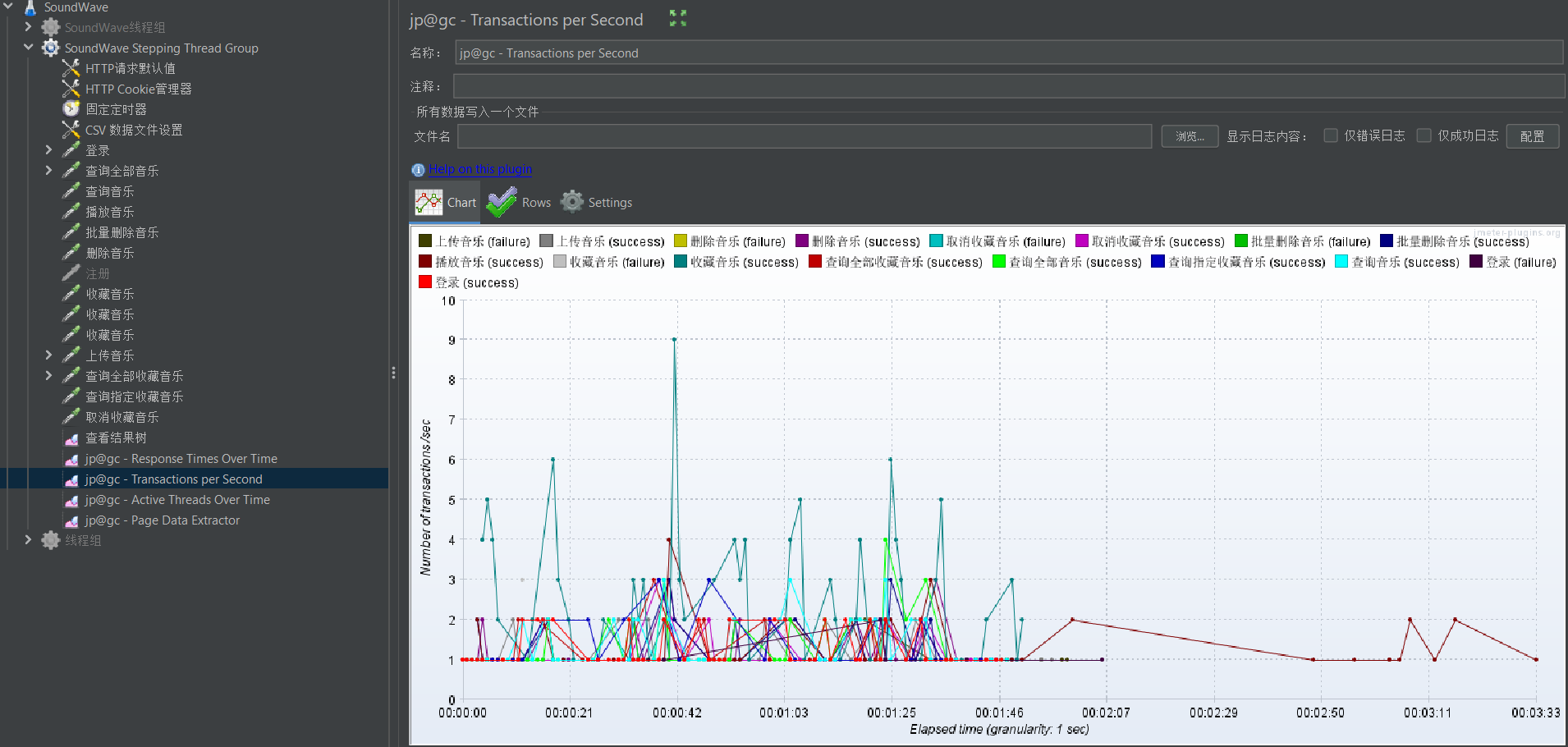Click the 浏览... browse button
Viewport: 1568px width, 747px height.
[1190, 136]
